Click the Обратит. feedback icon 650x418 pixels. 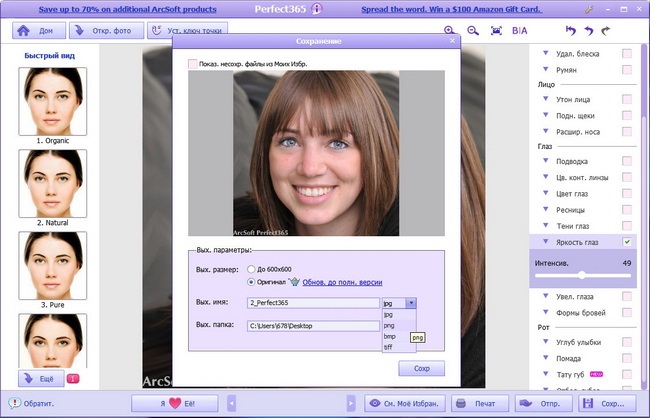(15, 403)
